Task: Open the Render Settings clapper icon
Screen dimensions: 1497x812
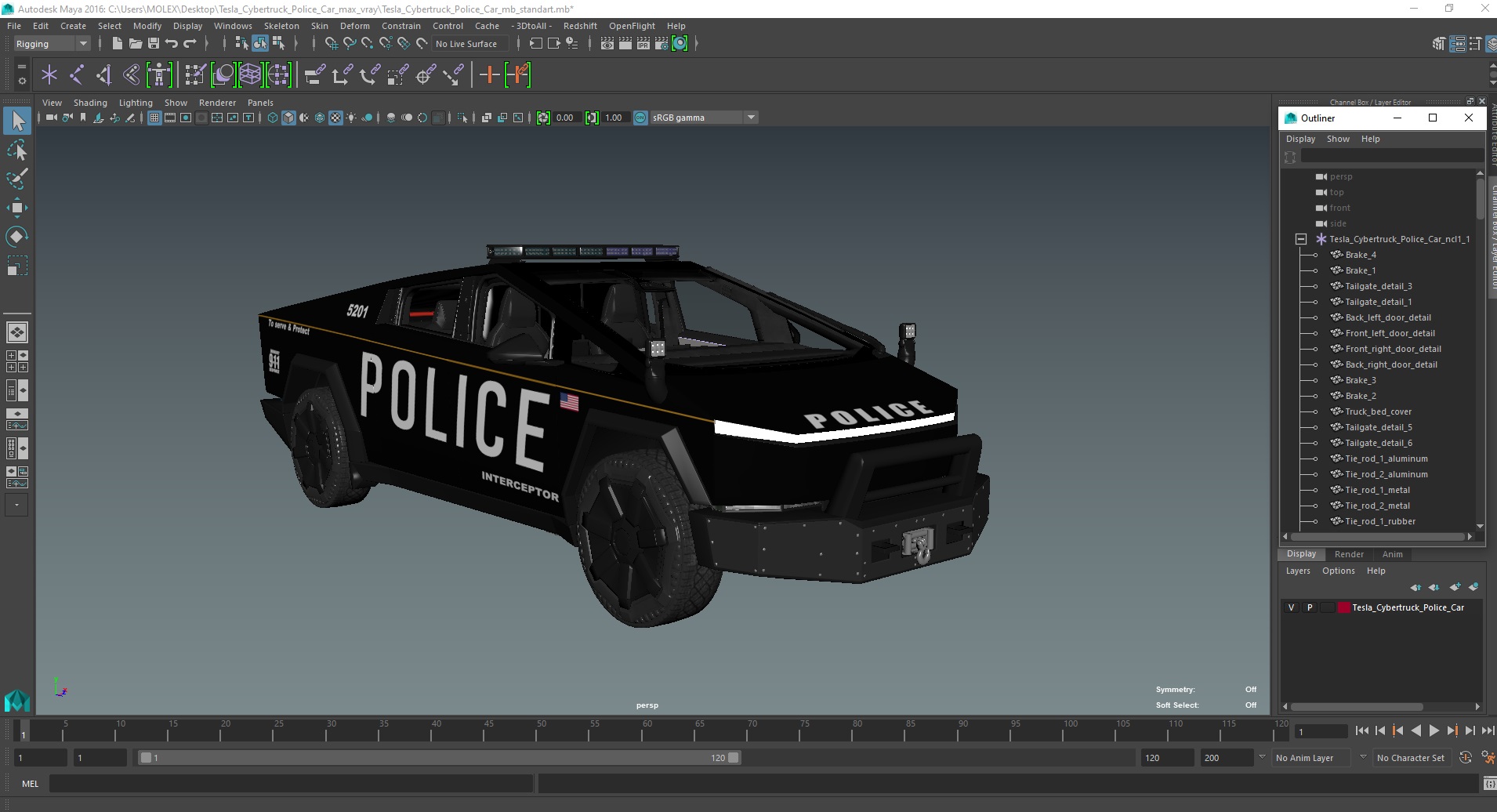Action: (x=662, y=44)
